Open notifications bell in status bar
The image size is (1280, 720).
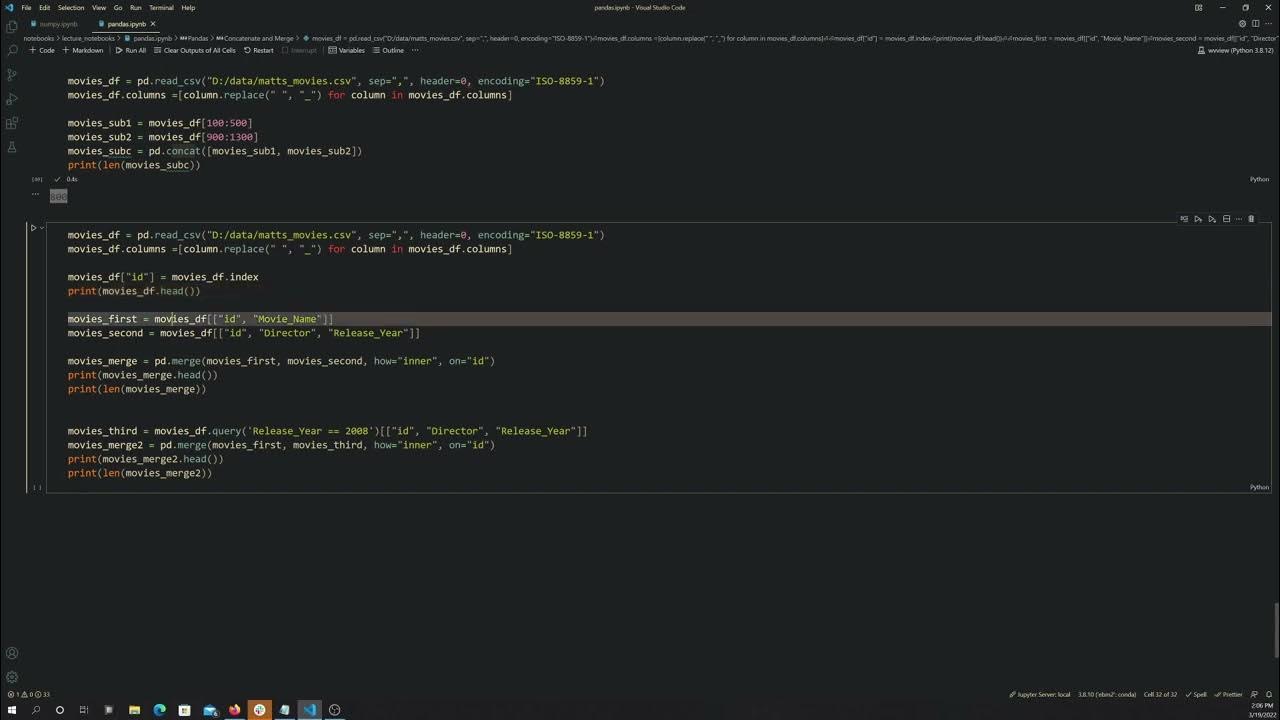(1271, 694)
